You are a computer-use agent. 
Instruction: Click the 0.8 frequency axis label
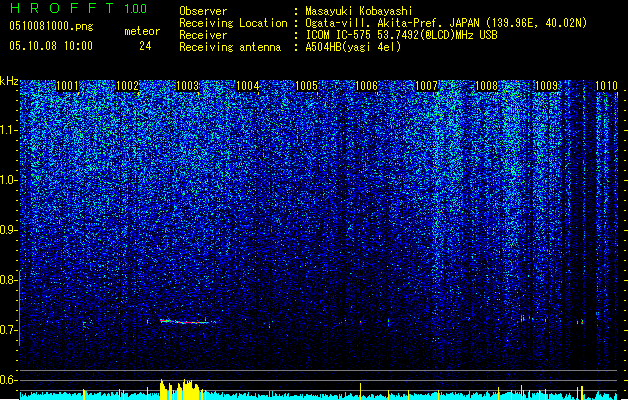pyautogui.click(x=8, y=280)
